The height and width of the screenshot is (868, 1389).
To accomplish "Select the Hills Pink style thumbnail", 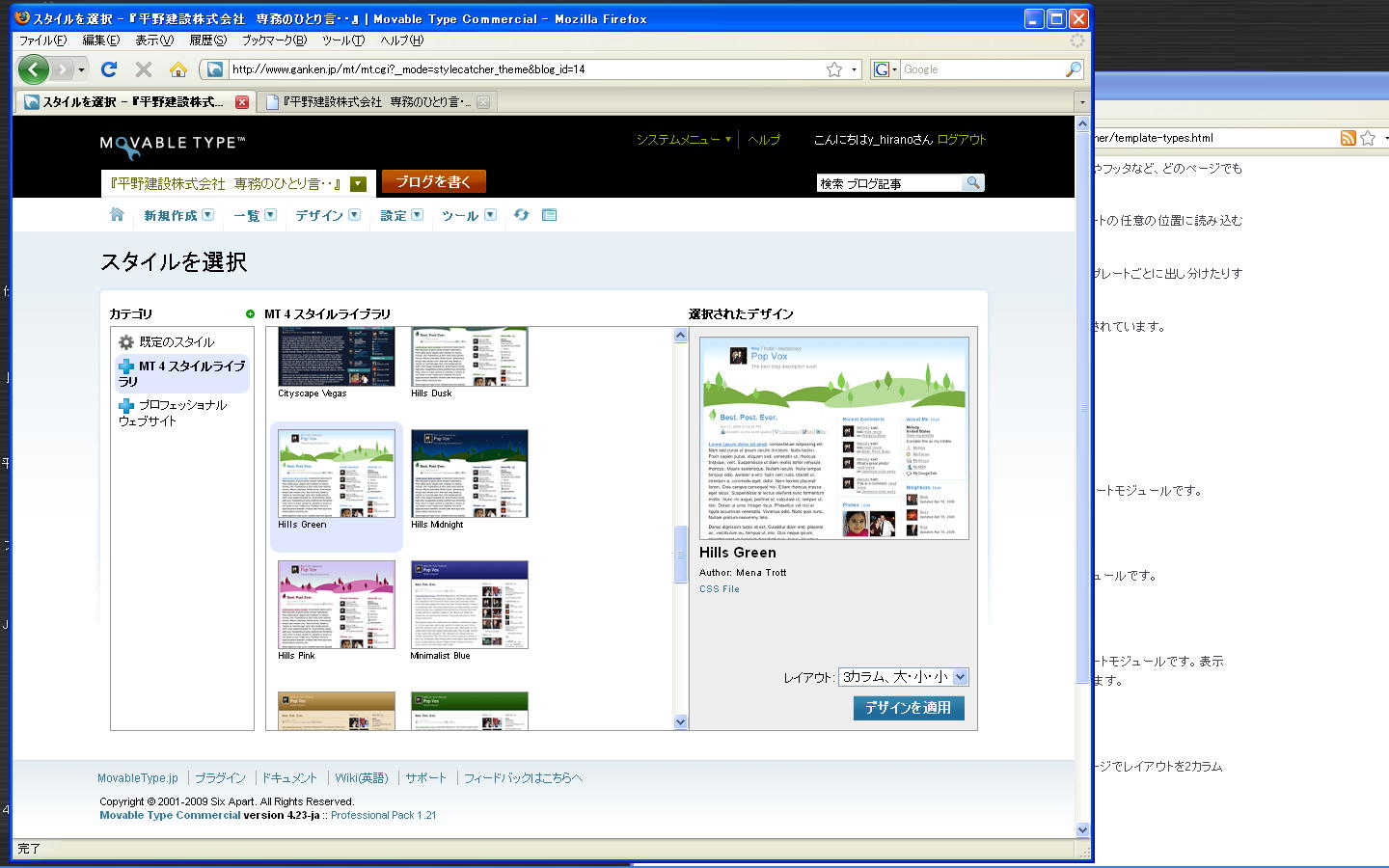I will 337,605.
